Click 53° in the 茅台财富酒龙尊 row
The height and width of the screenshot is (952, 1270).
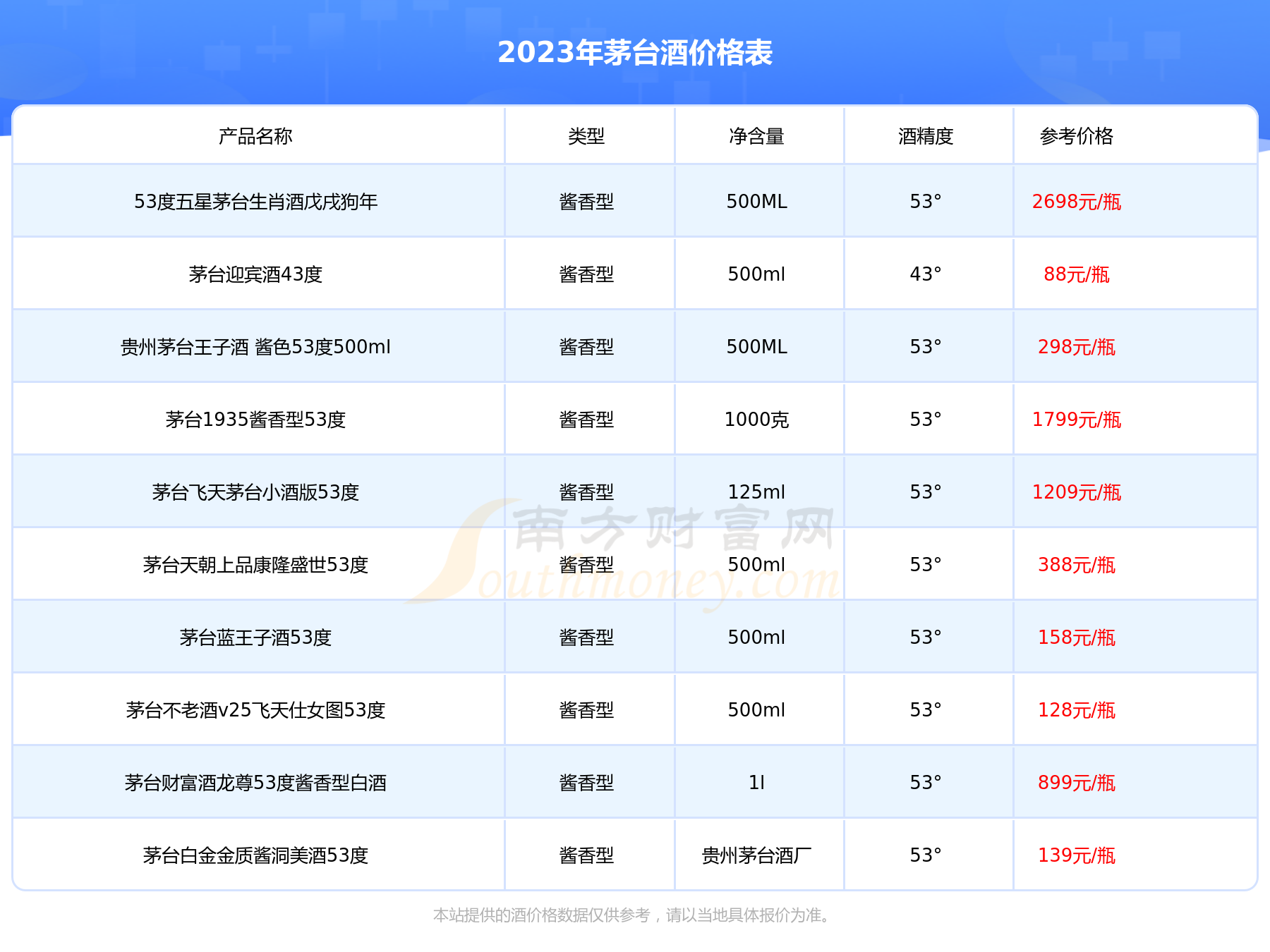pyautogui.click(x=926, y=783)
